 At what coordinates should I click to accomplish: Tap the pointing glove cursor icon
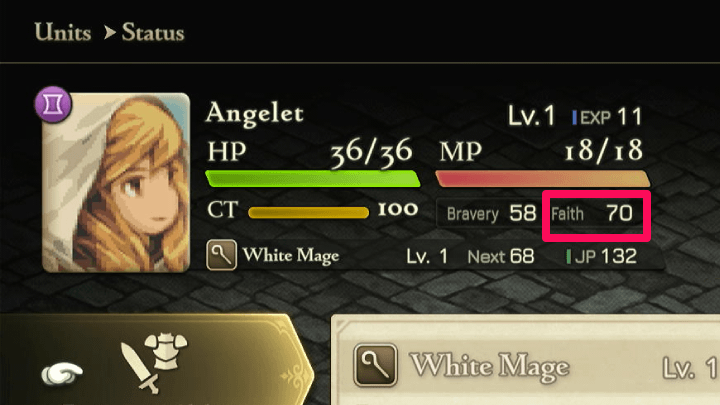coord(62,373)
